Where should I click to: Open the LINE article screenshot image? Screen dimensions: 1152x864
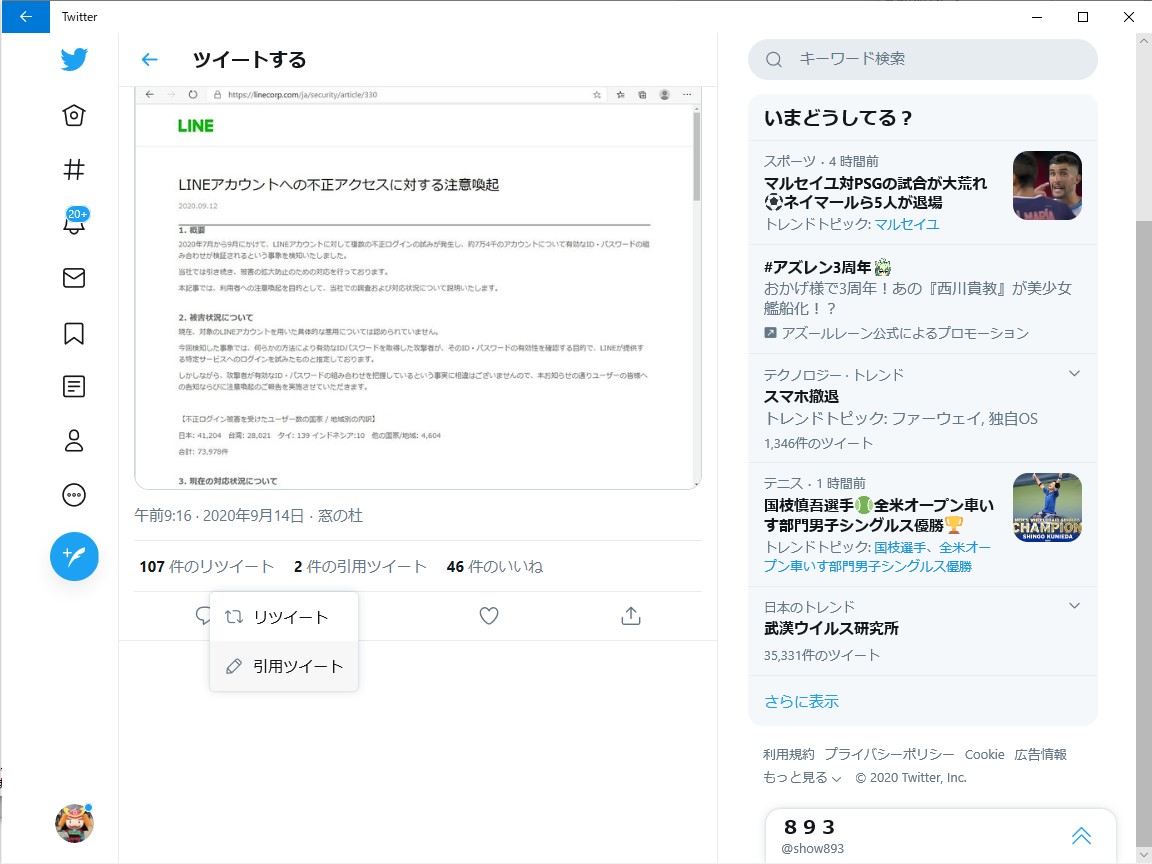[418, 287]
